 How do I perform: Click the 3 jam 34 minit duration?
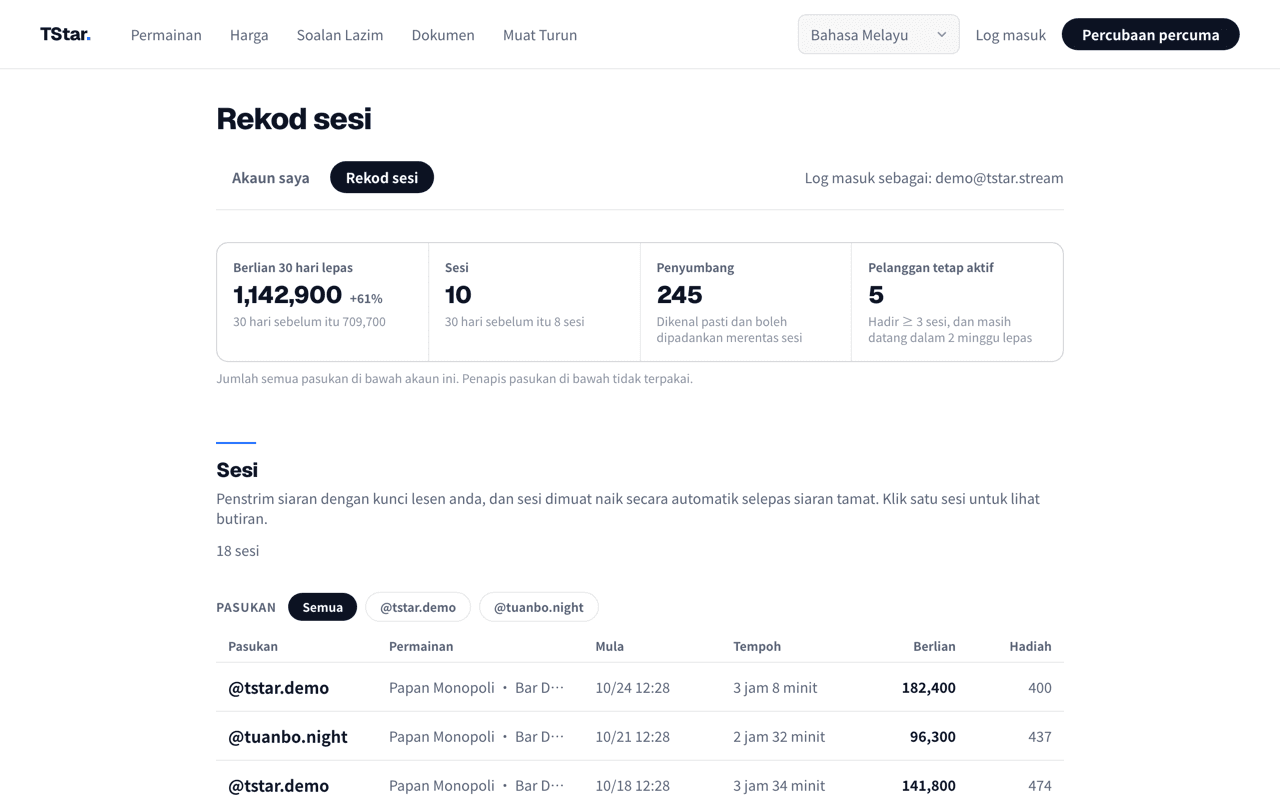(779, 786)
